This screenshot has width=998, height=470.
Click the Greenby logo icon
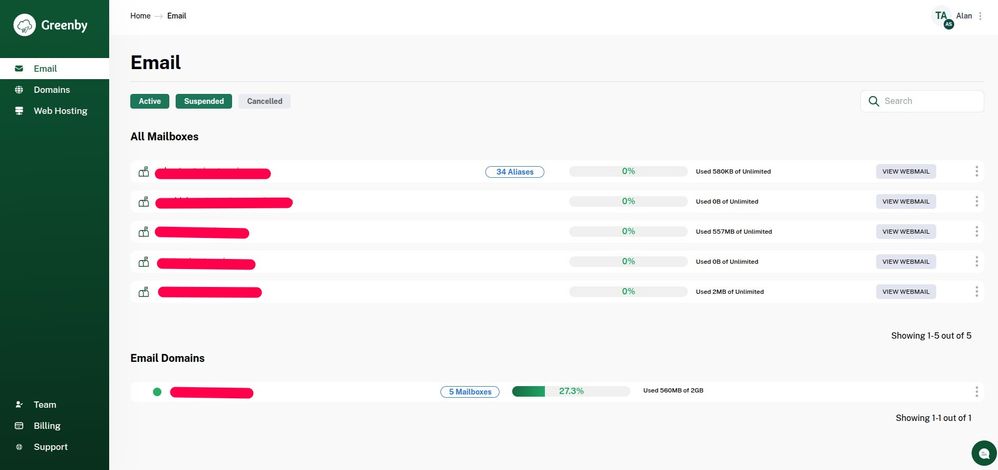25,25
